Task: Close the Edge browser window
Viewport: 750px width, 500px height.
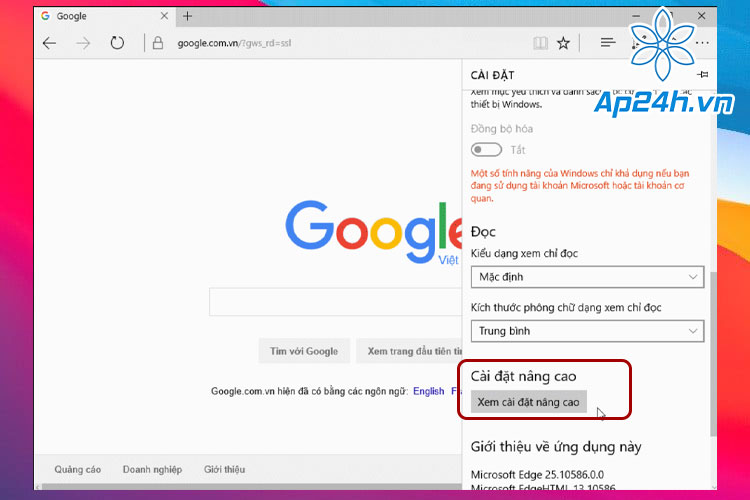Action: coord(701,16)
